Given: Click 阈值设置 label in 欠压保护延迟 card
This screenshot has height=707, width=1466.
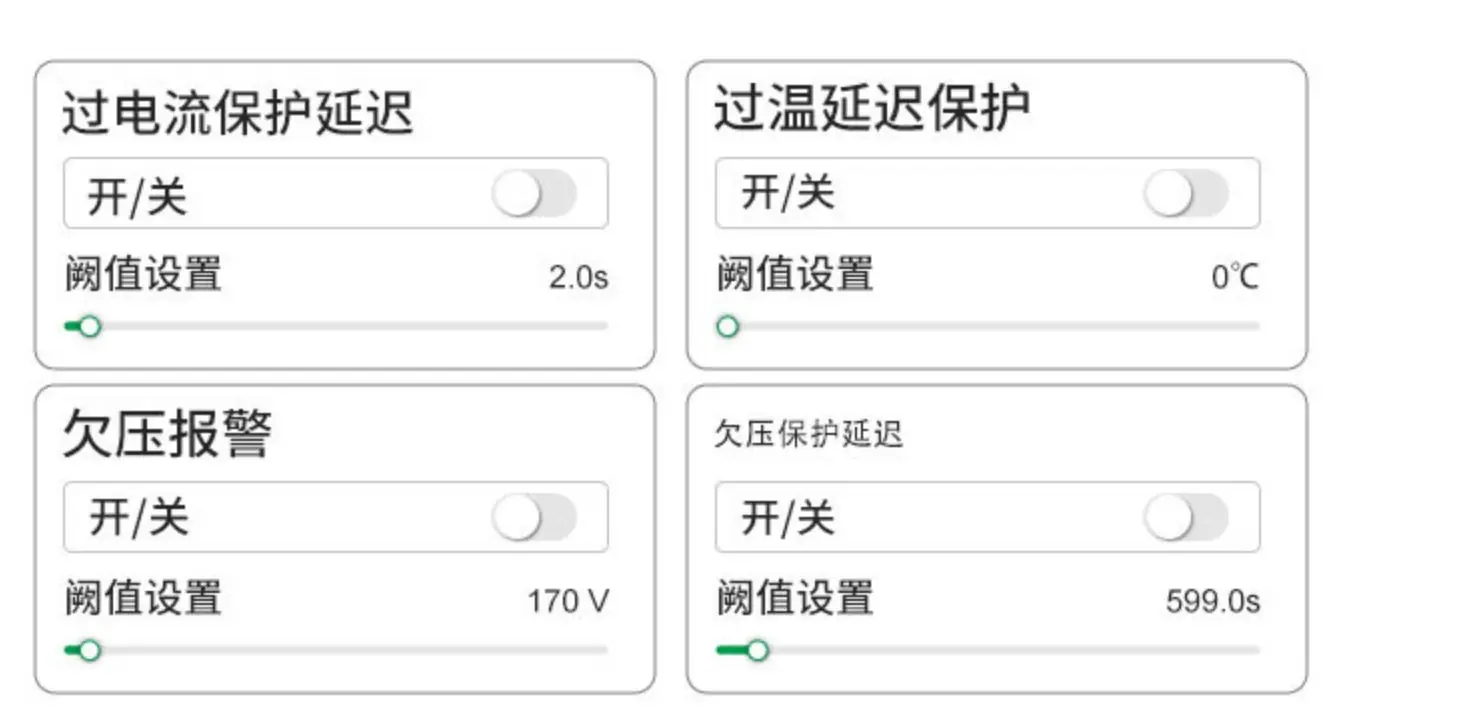Looking at the screenshot, I should point(795,598).
